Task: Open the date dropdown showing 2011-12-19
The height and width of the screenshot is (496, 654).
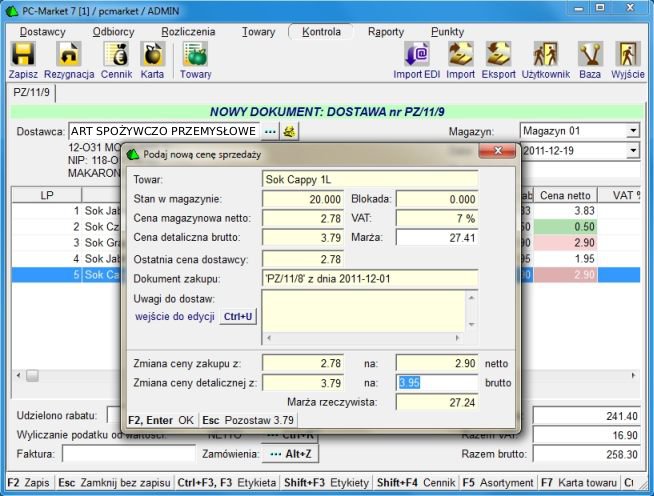Action: pyautogui.click(x=633, y=151)
